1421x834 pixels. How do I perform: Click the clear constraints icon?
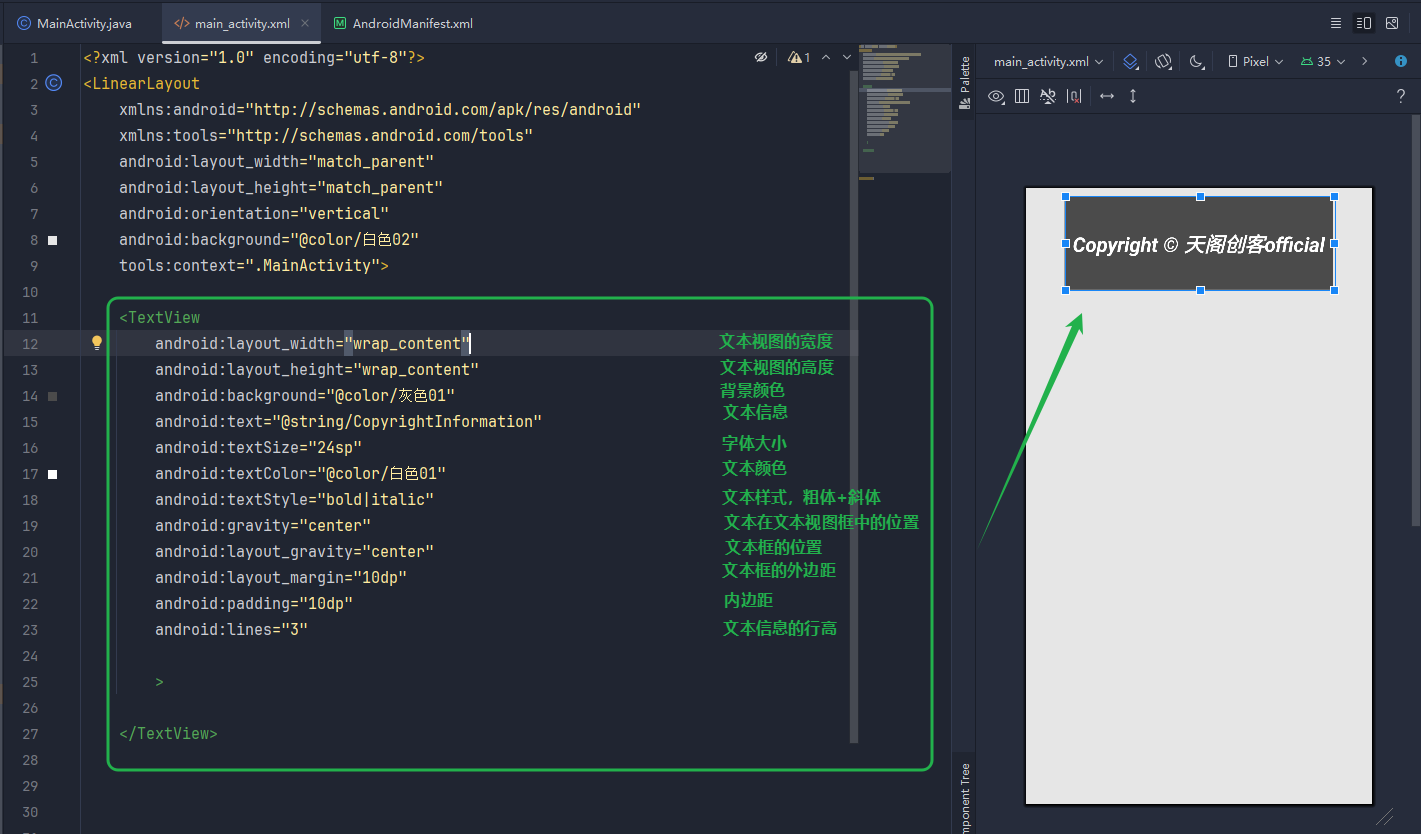1074,96
